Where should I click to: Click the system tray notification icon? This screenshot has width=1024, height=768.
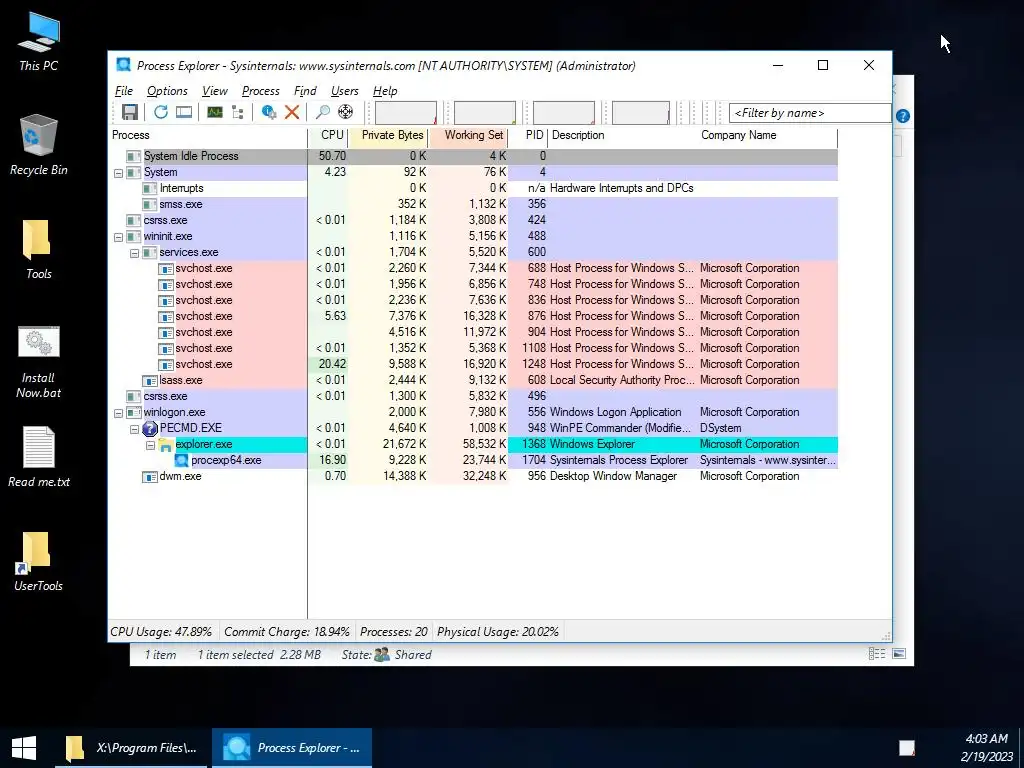pos(906,748)
